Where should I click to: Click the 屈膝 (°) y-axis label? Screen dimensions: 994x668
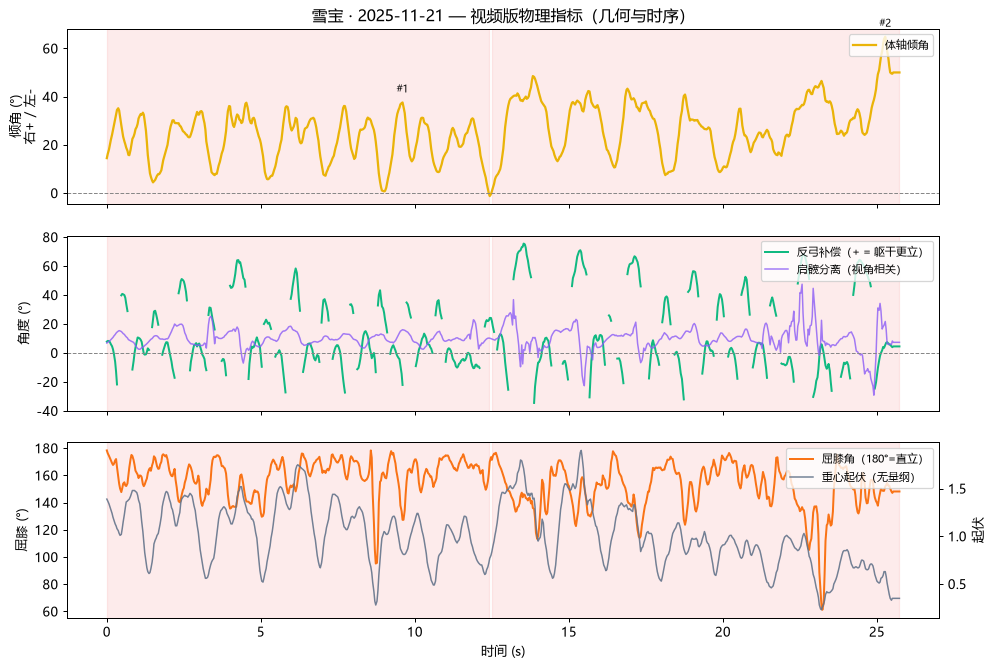point(22,530)
